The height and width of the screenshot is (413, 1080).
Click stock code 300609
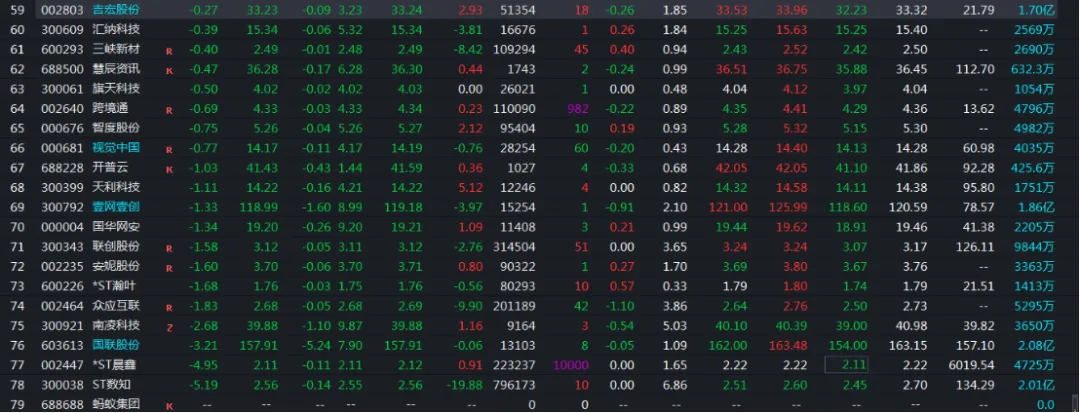coord(62,30)
